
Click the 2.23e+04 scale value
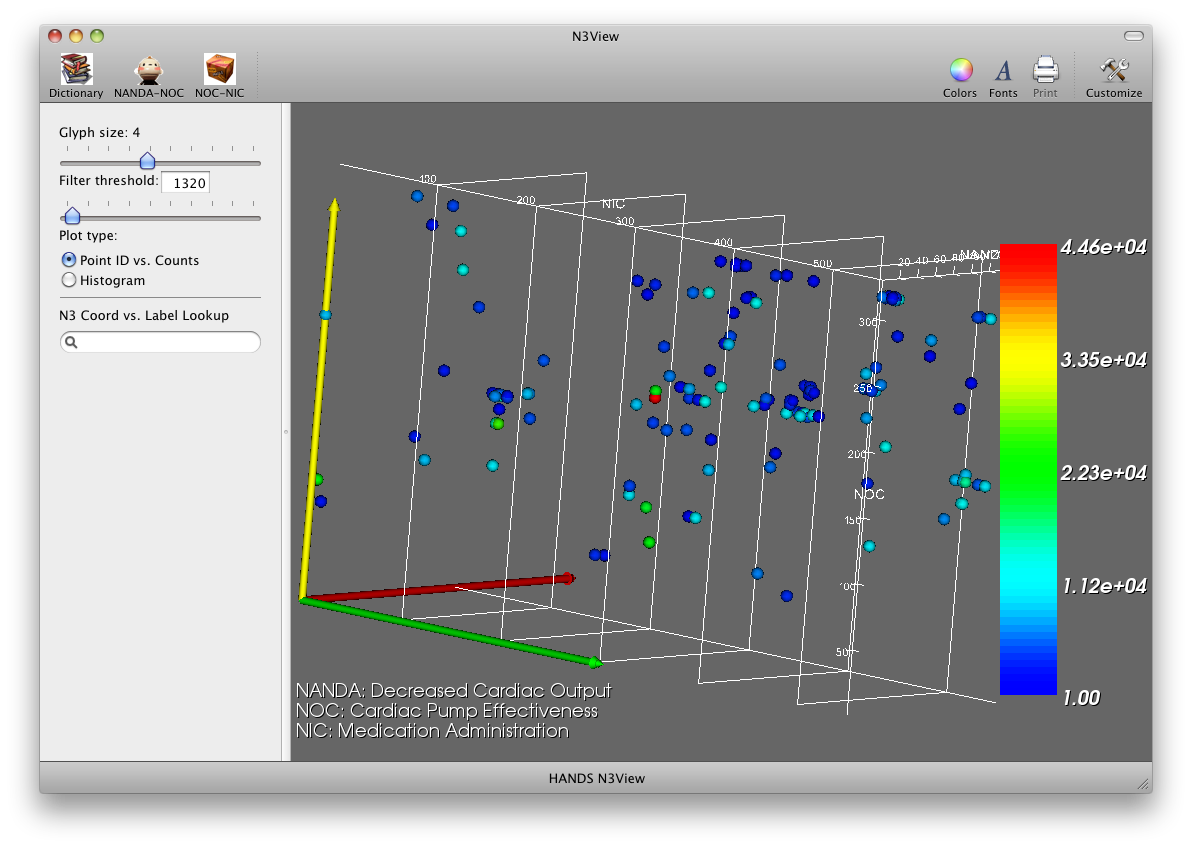1103,473
